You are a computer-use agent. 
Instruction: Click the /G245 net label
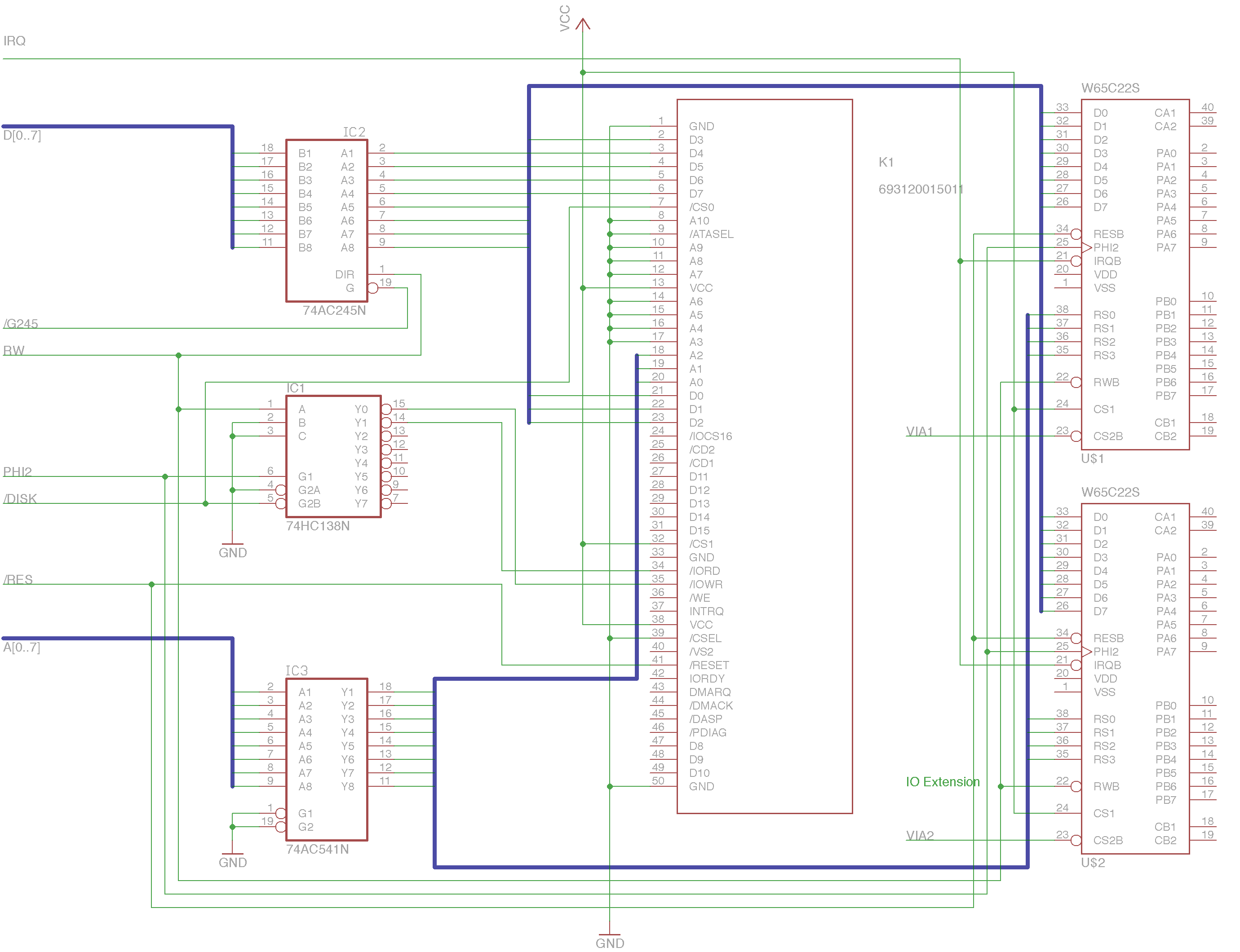tap(20, 323)
